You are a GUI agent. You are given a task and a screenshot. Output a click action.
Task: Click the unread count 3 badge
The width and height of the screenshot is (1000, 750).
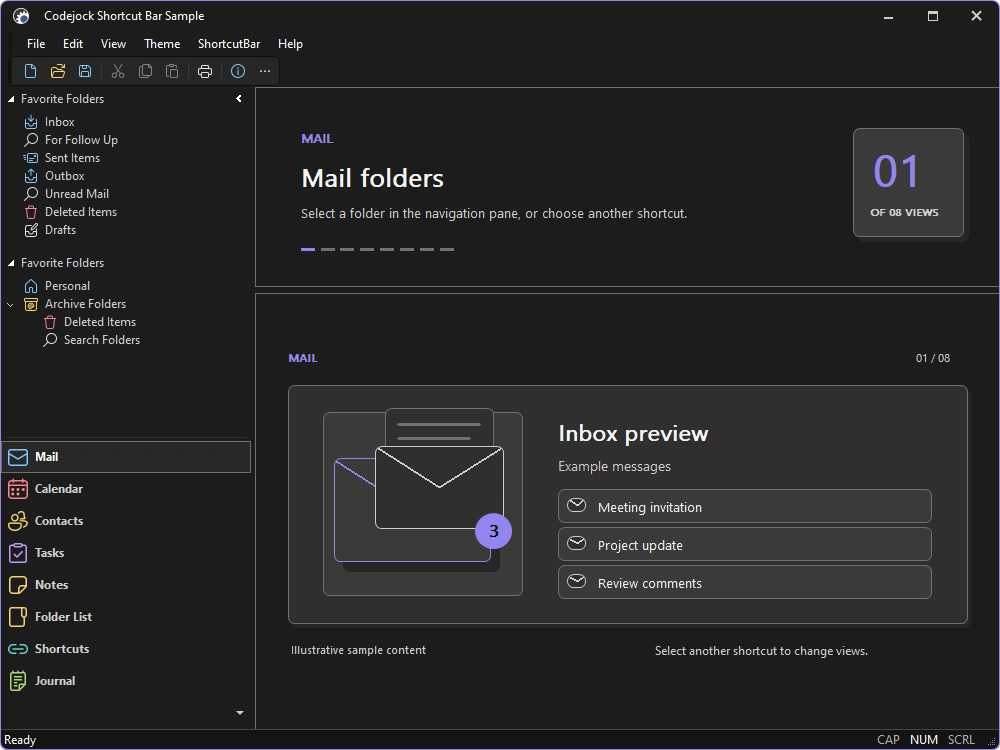494,531
